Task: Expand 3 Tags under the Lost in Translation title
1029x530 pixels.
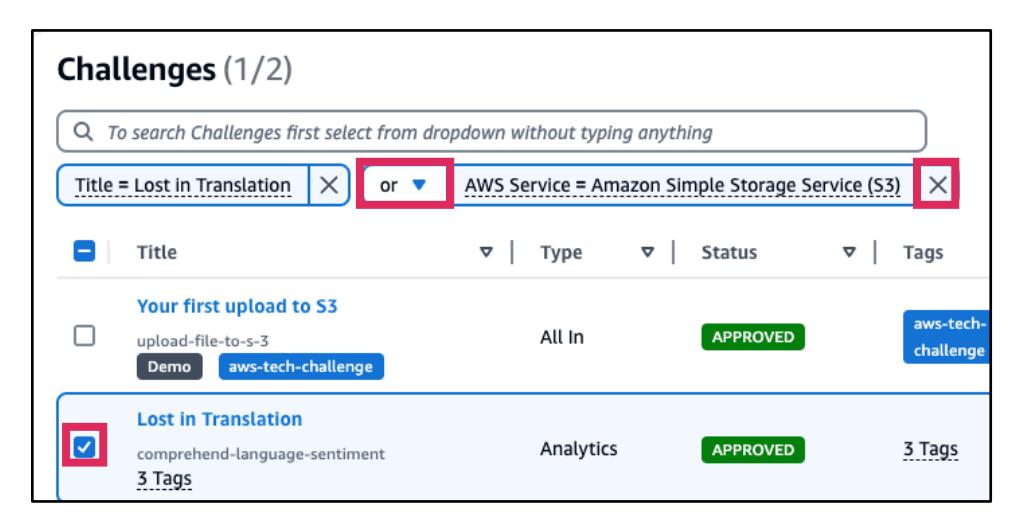Action: tap(164, 479)
